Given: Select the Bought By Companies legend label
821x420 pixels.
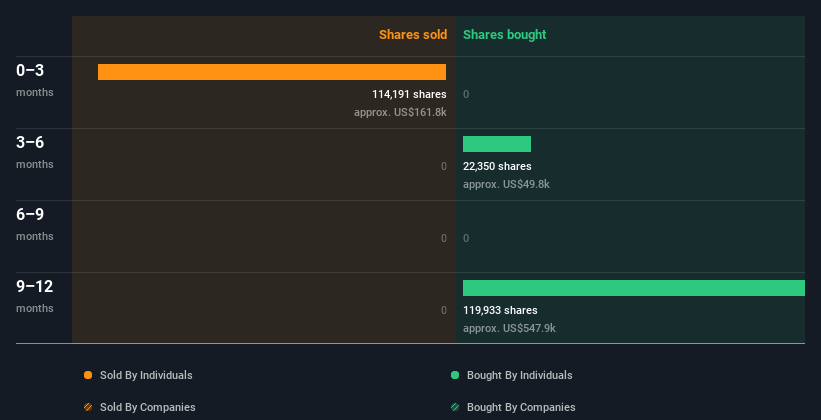Looking at the screenshot, I should (521, 407).
